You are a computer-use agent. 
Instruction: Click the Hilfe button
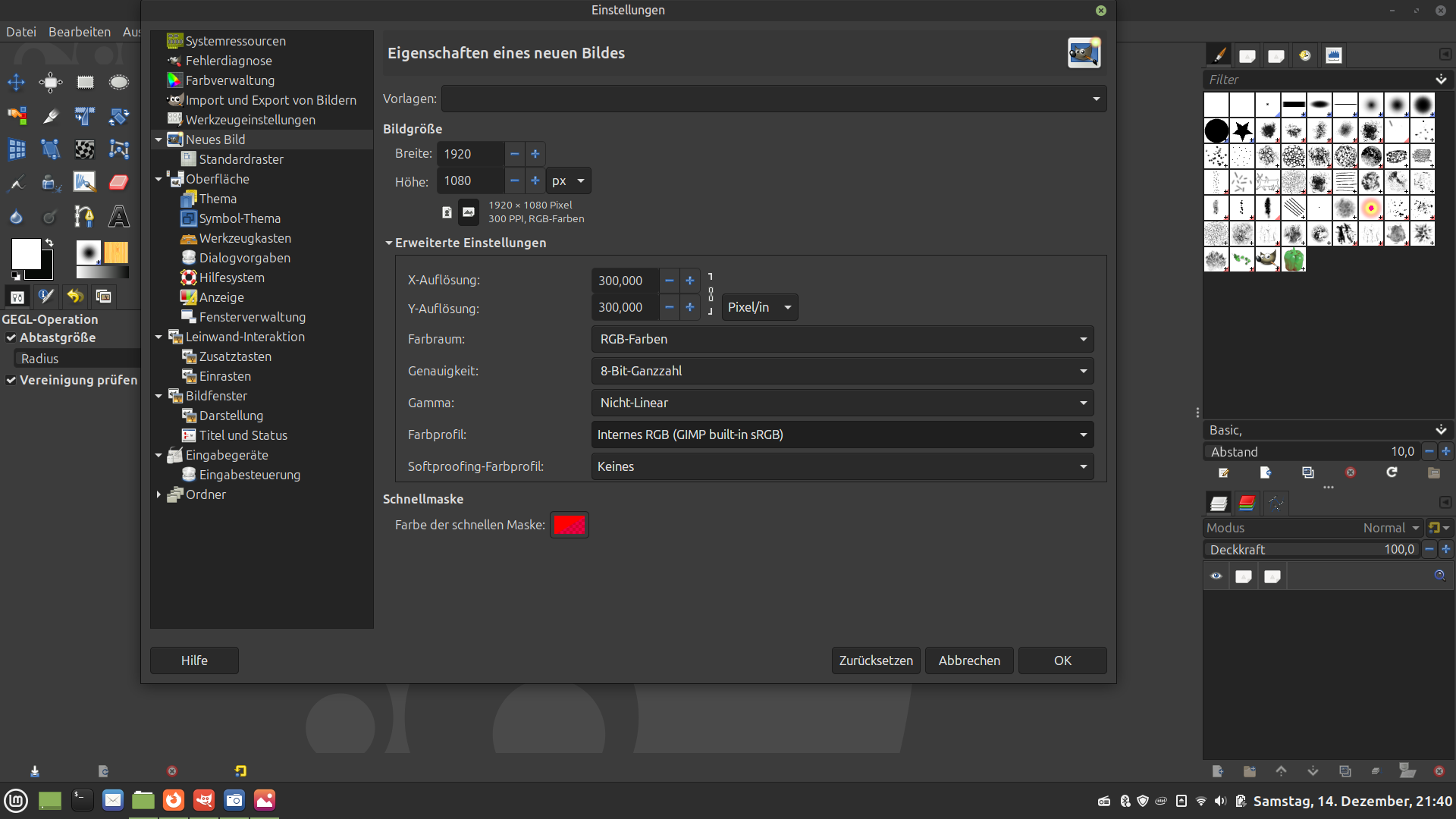(x=194, y=661)
